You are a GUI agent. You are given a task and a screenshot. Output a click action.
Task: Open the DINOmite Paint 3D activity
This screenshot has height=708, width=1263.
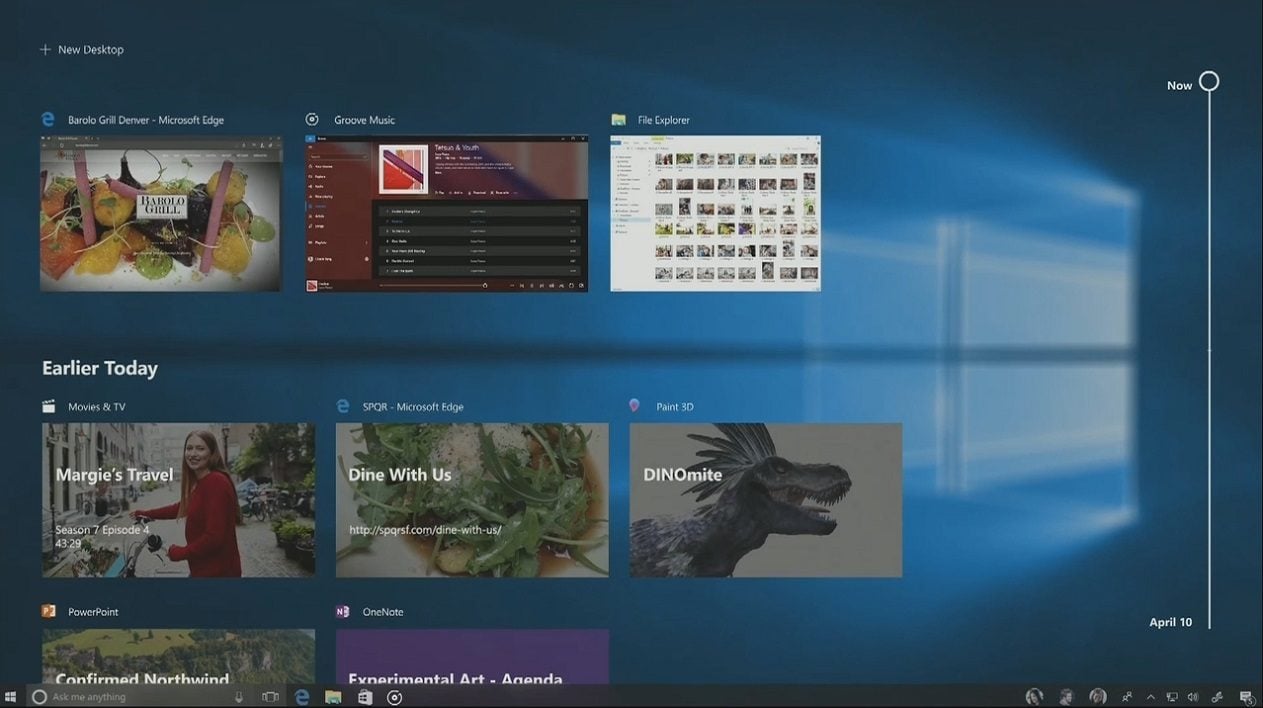[x=765, y=499]
